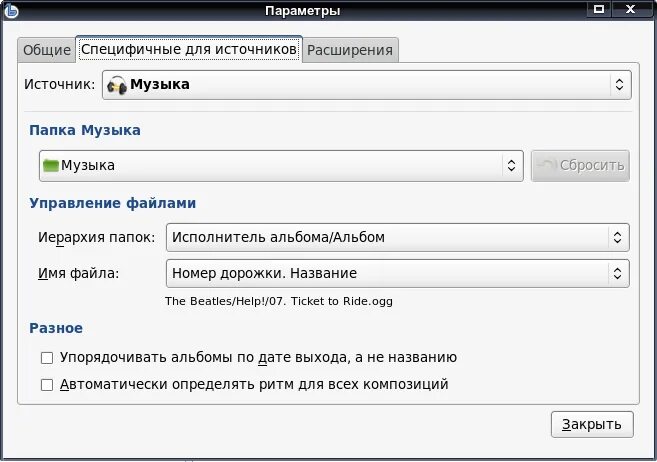
Task: Open the Источник dropdown showing Музыка
Action: point(367,85)
